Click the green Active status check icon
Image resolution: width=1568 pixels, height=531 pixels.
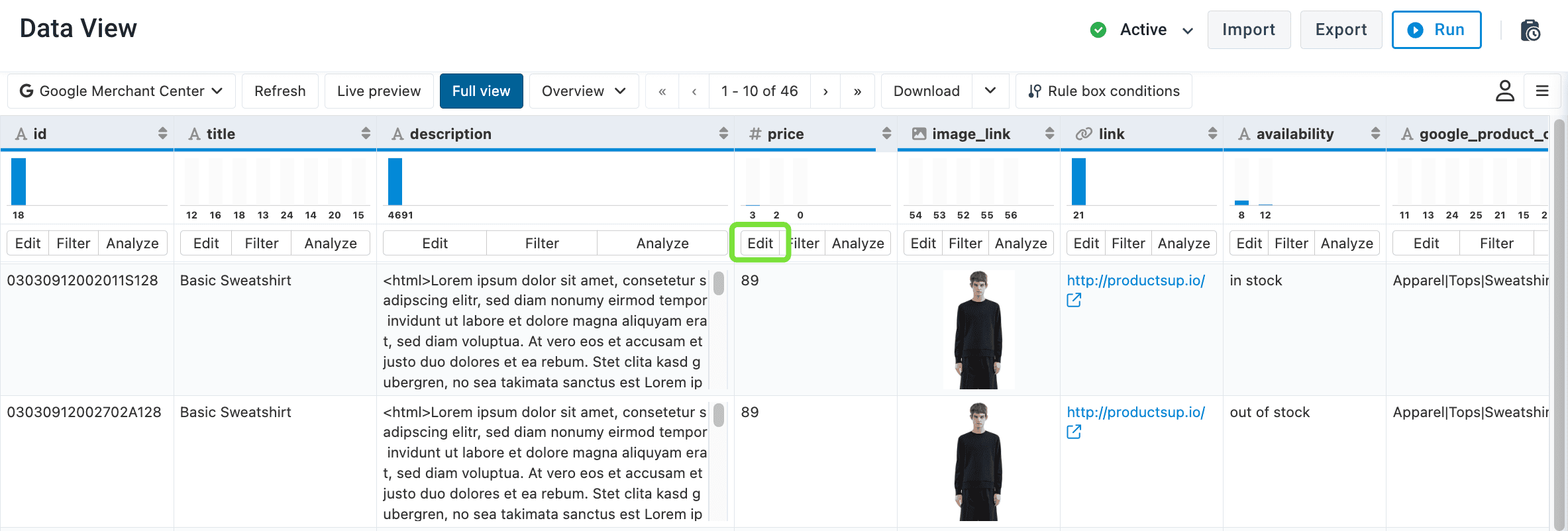pos(1098,30)
